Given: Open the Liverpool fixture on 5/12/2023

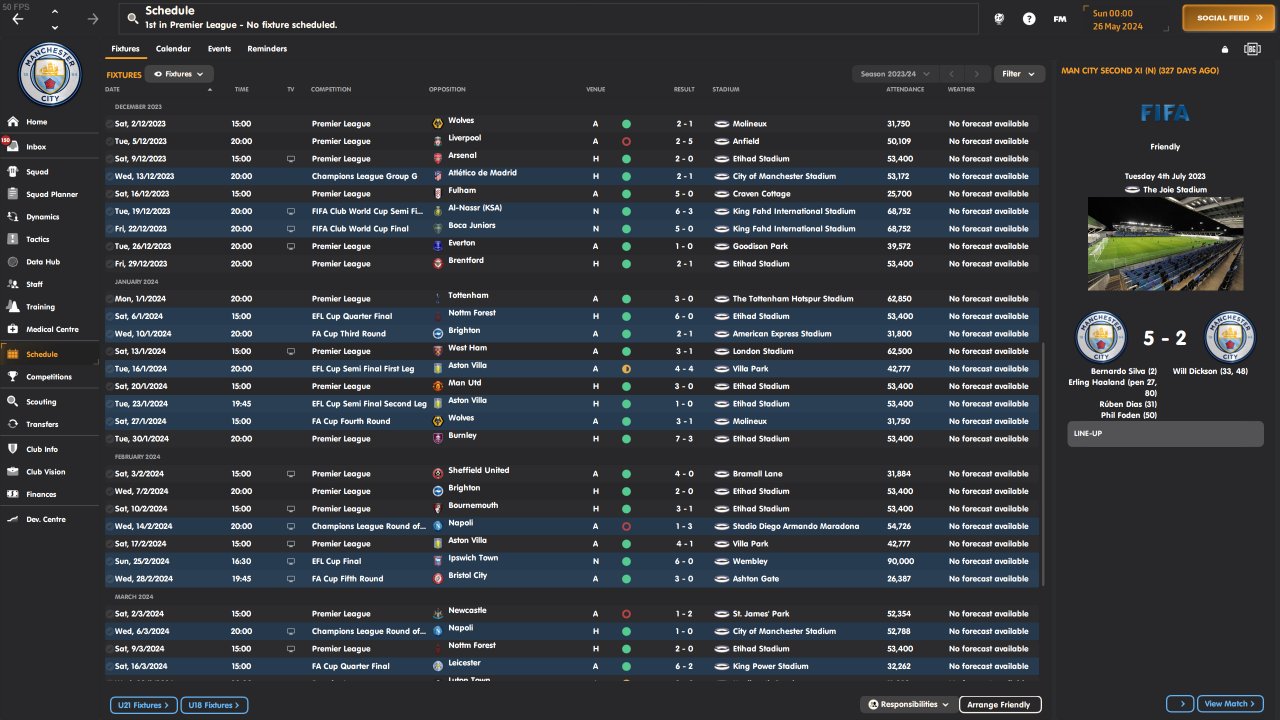Looking at the screenshot, I should point(572,141).
